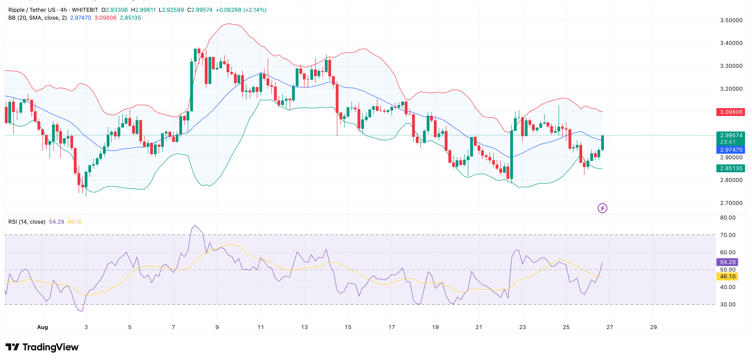Click the 13 date label on time axis

click(x=304, y=327)
